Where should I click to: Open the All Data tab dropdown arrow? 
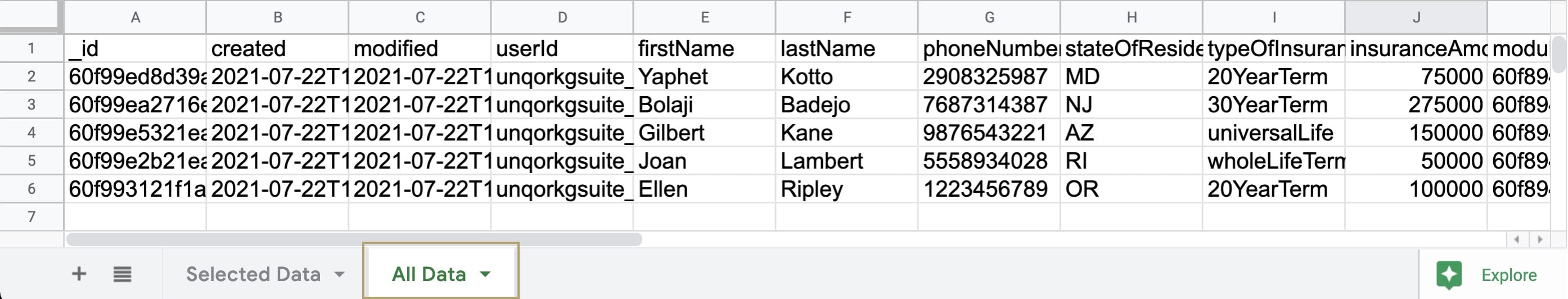click(x=485, y=275)
